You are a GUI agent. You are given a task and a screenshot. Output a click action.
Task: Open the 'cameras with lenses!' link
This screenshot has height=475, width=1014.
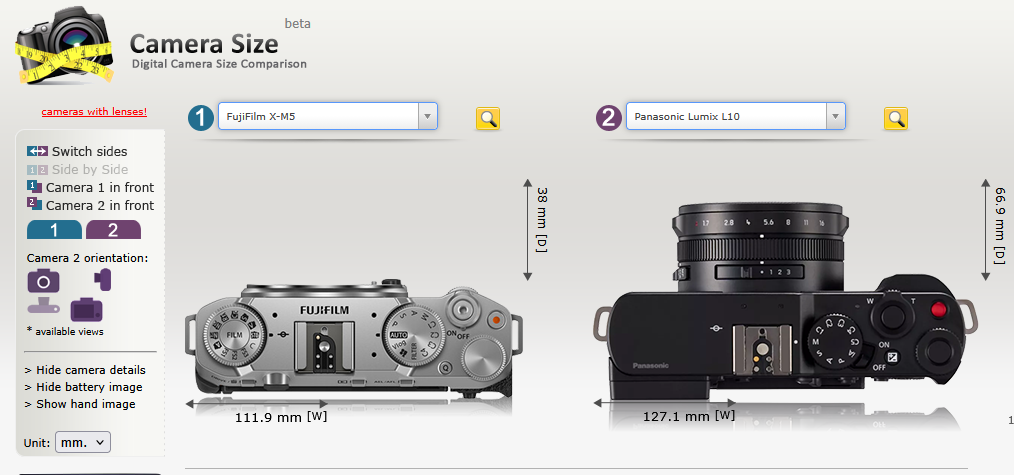(94, 112)
